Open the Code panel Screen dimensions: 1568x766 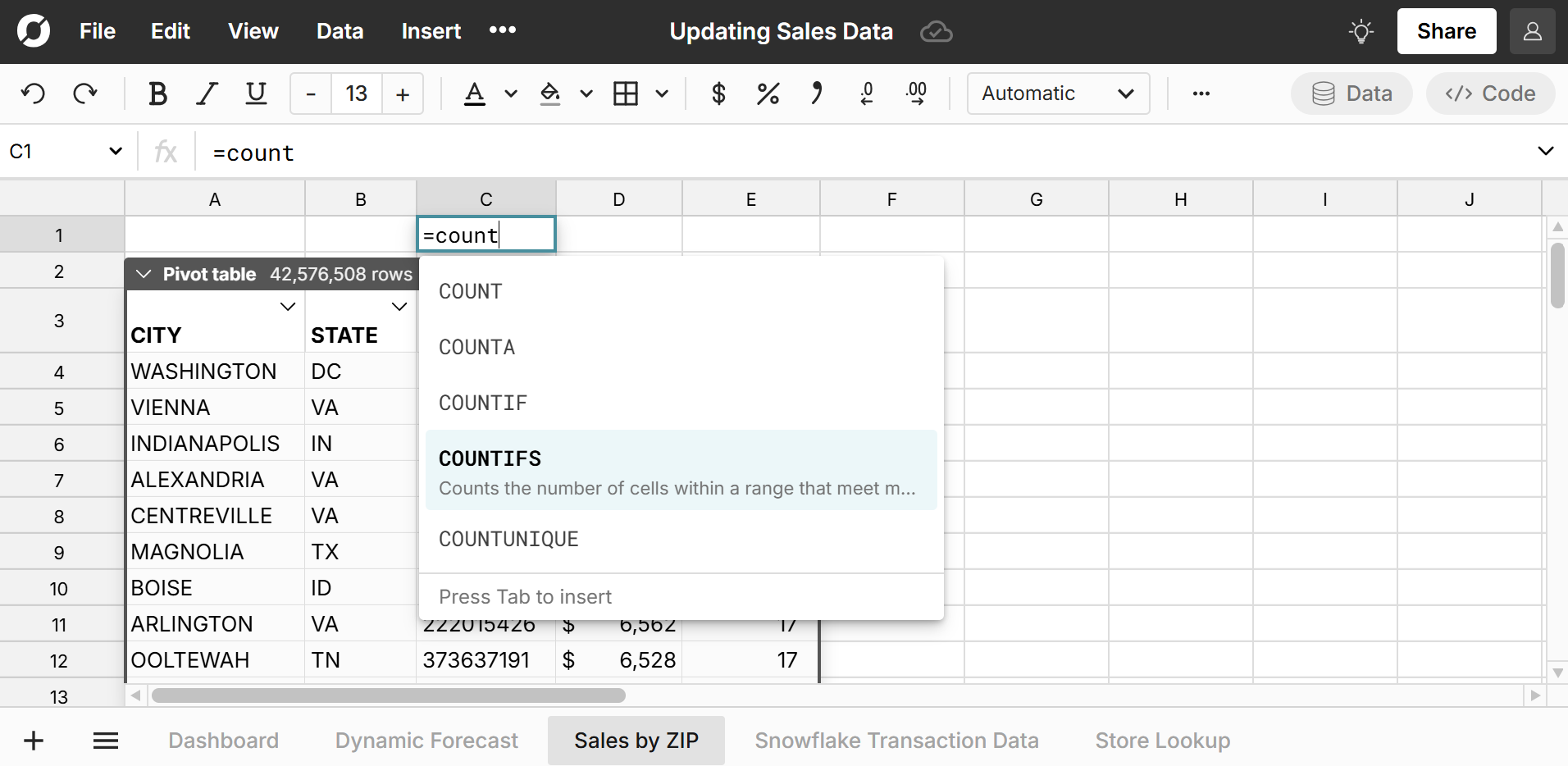pyautogui.click(x=1489, y=93)
